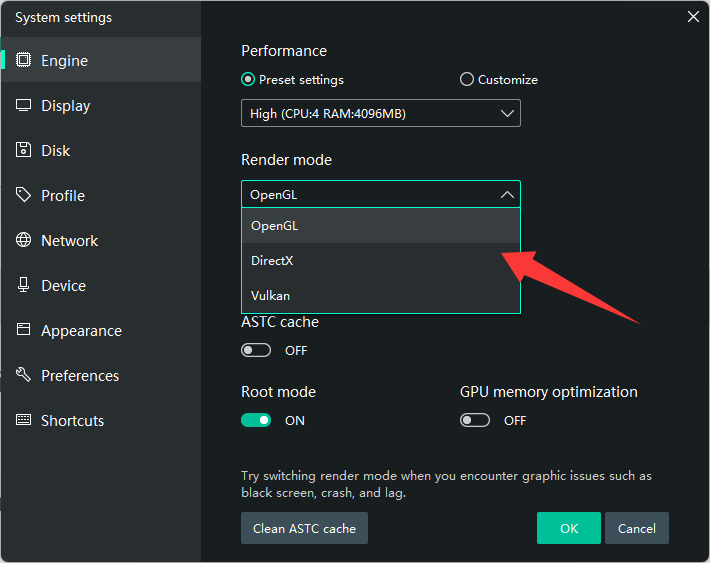Open the performance preset dropdown

(380, 114)
